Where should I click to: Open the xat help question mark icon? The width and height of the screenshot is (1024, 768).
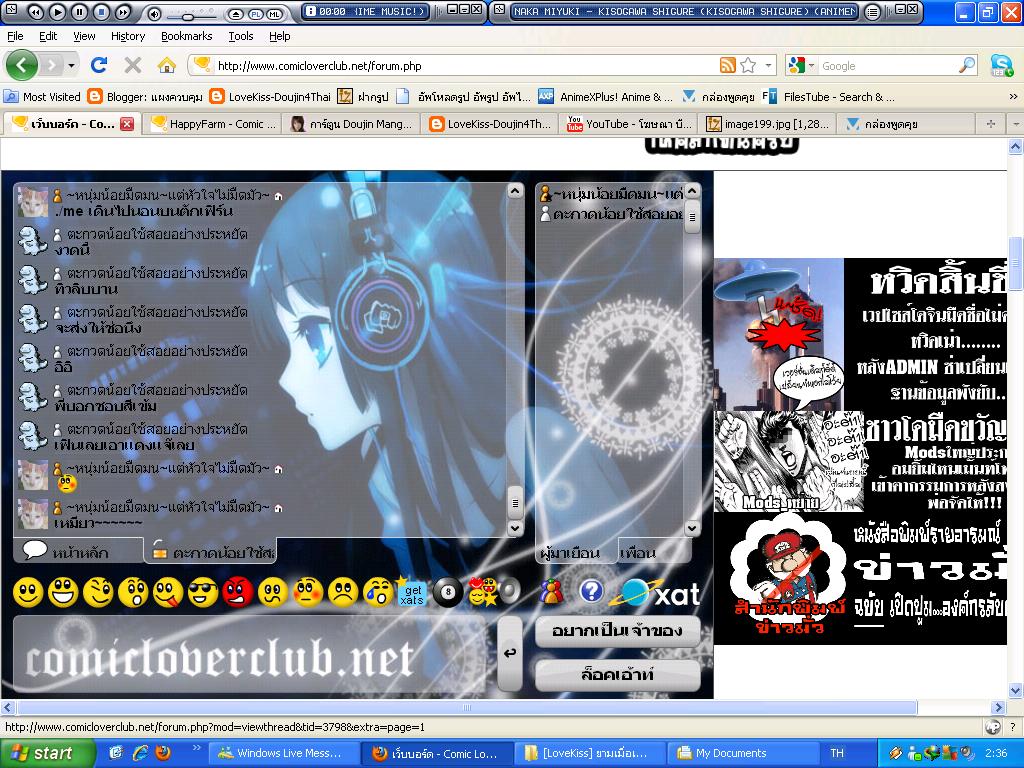point(592,592)
